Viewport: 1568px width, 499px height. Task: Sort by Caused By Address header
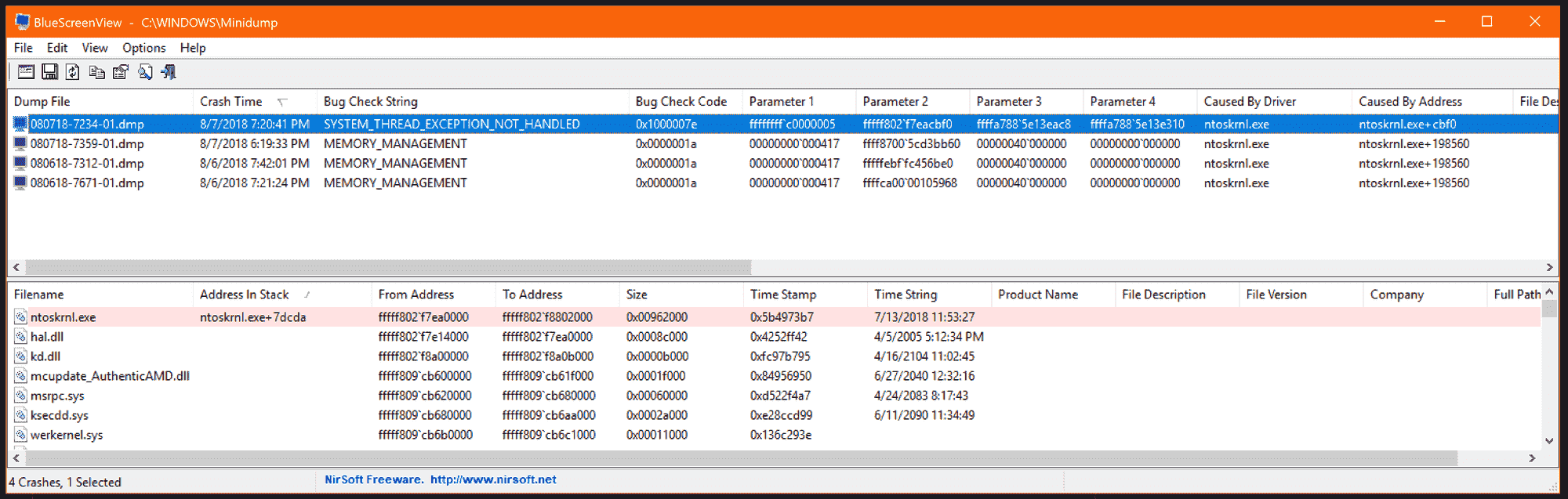(1433, 101)
